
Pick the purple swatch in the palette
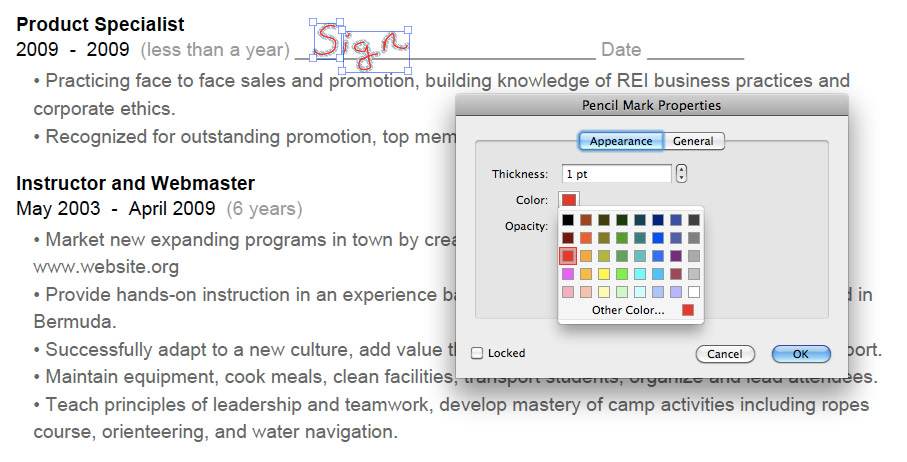click(676, 256)
